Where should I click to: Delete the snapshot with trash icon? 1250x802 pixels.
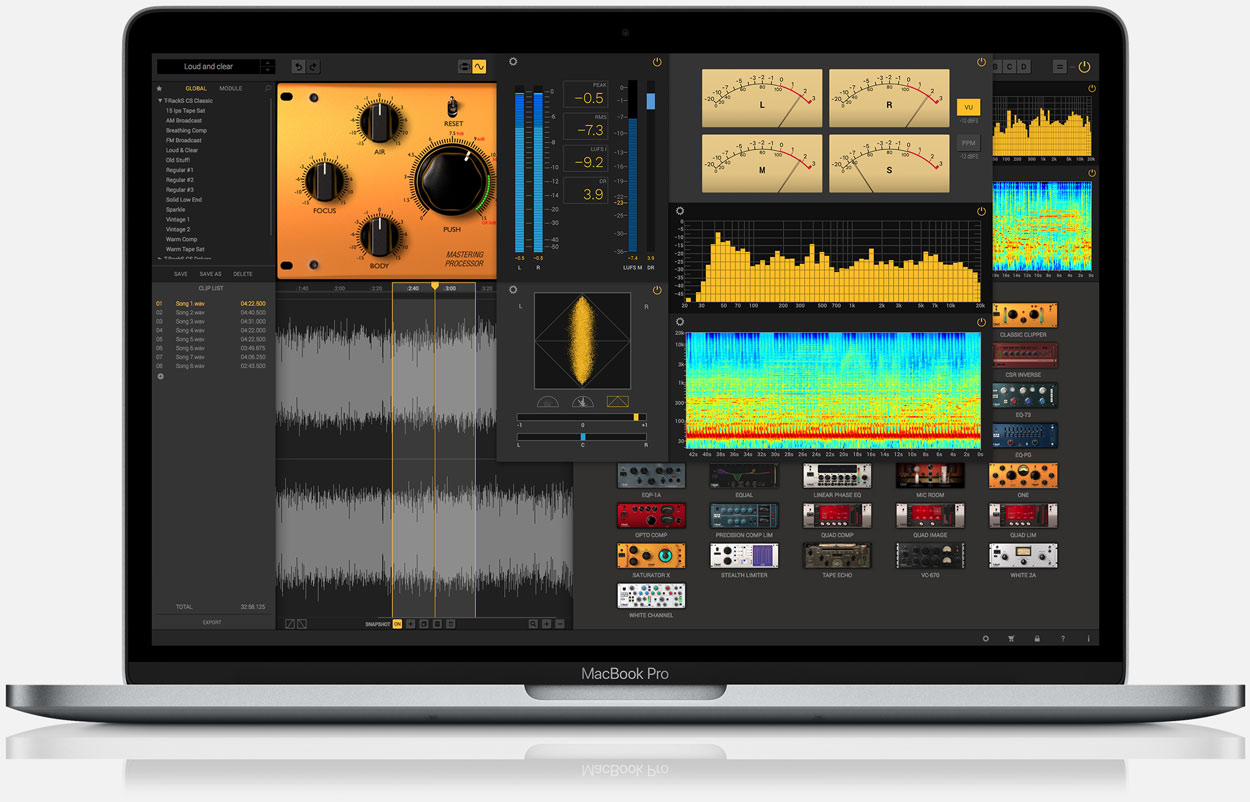(x=450, y=624)
